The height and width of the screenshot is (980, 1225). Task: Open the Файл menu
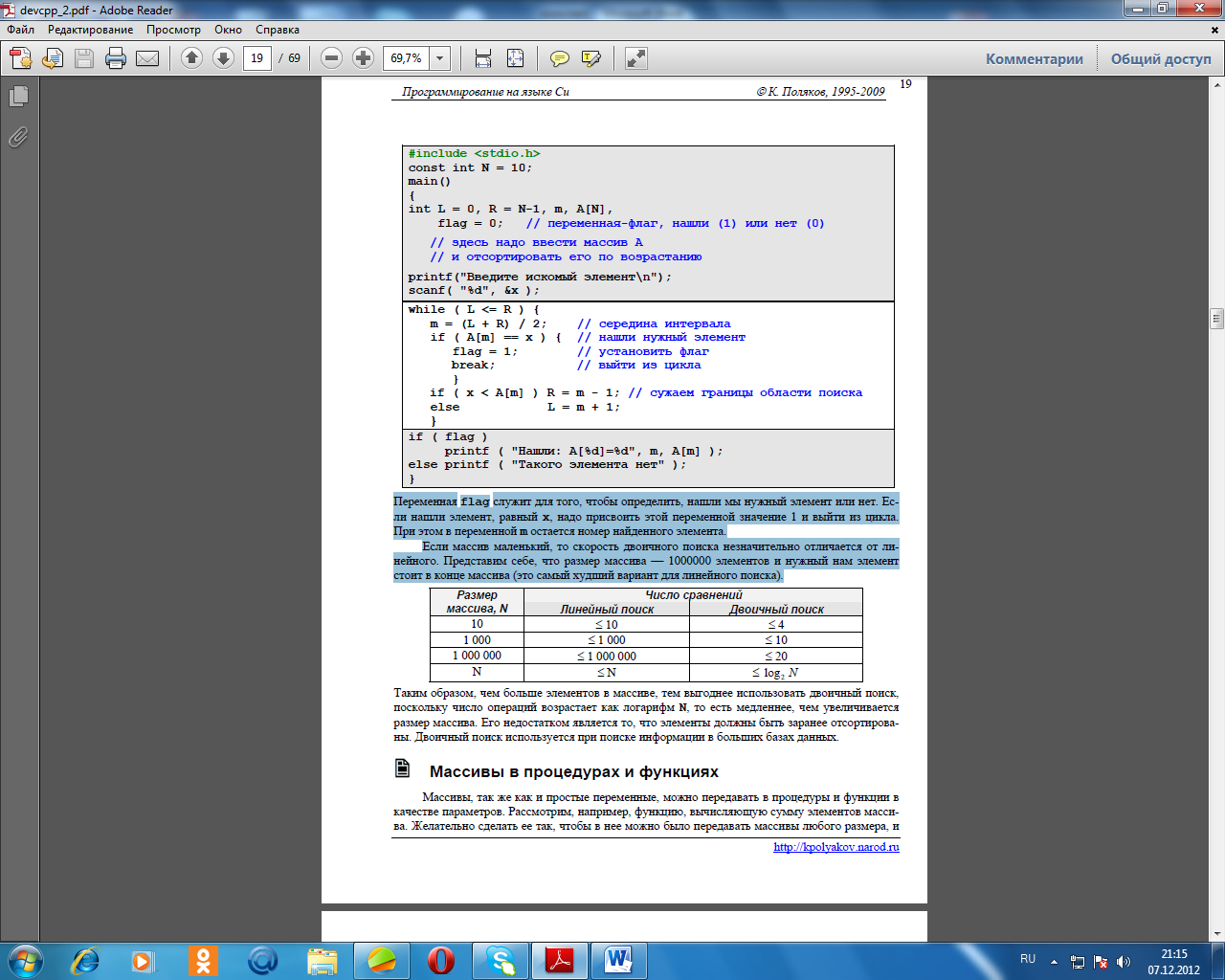point(21,30)
